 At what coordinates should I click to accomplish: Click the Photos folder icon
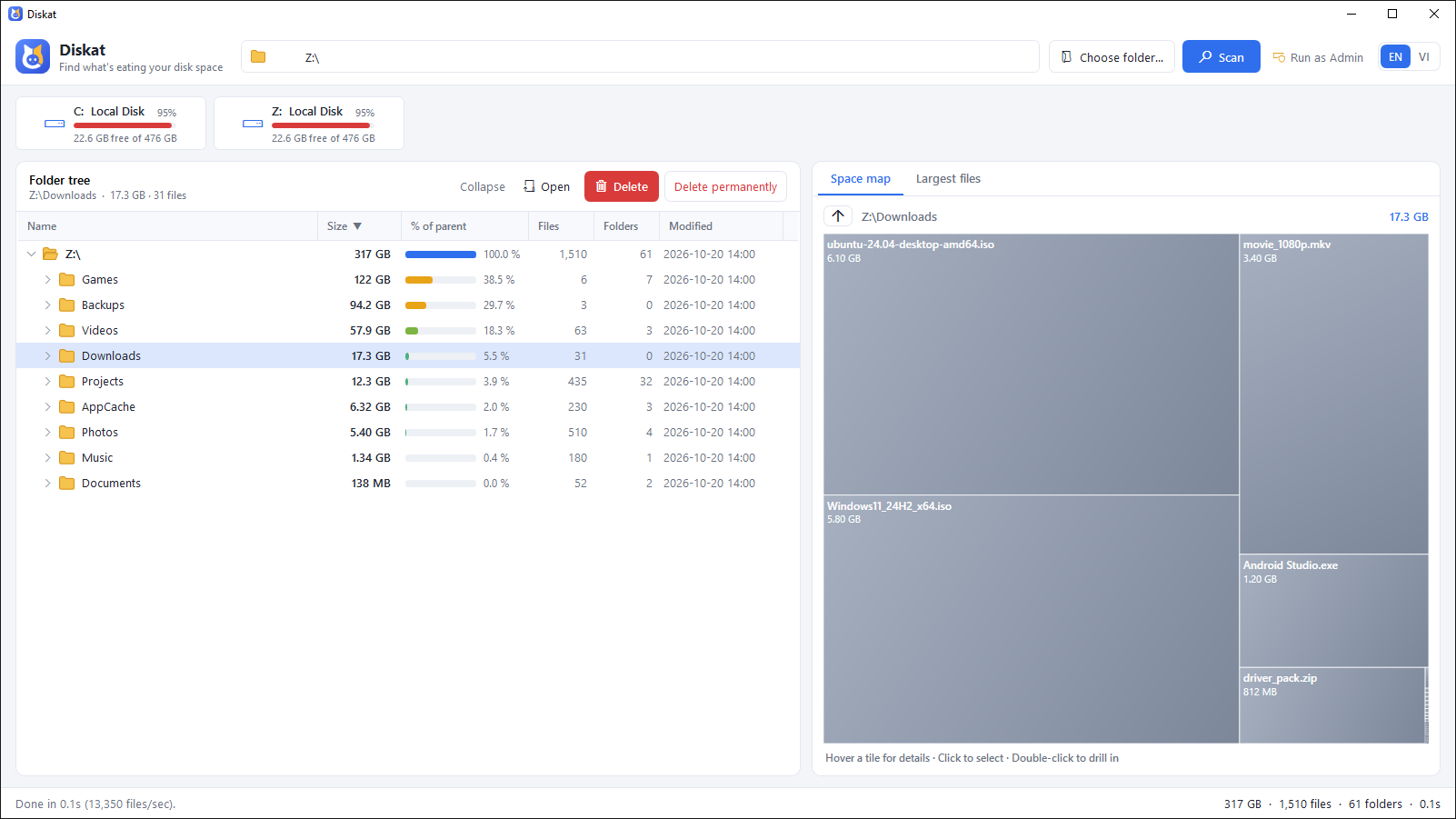coord(67,432)
